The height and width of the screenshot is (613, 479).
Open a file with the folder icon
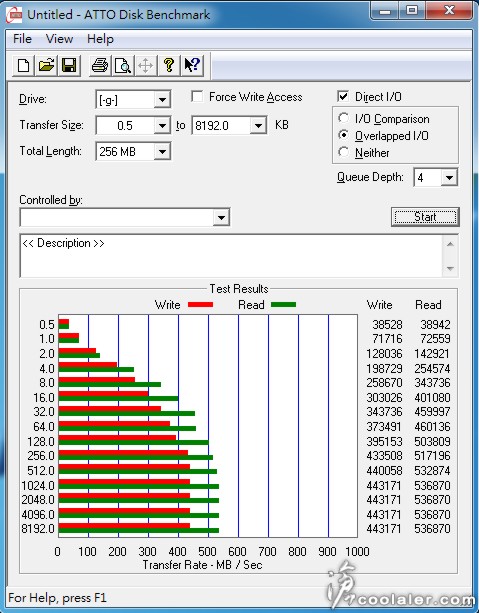[46, 65]
